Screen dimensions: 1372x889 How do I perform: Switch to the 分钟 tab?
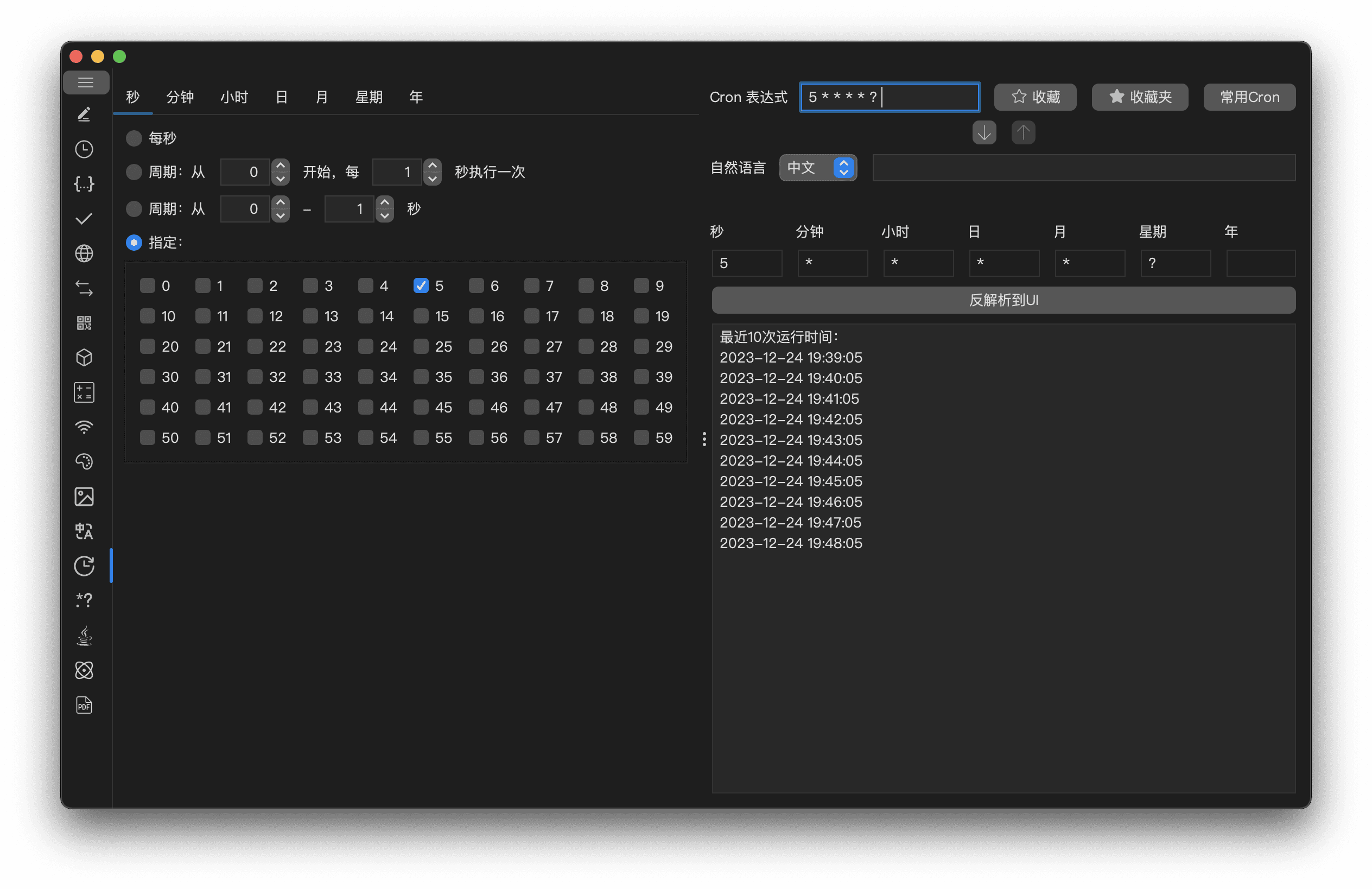pos(180,97)
